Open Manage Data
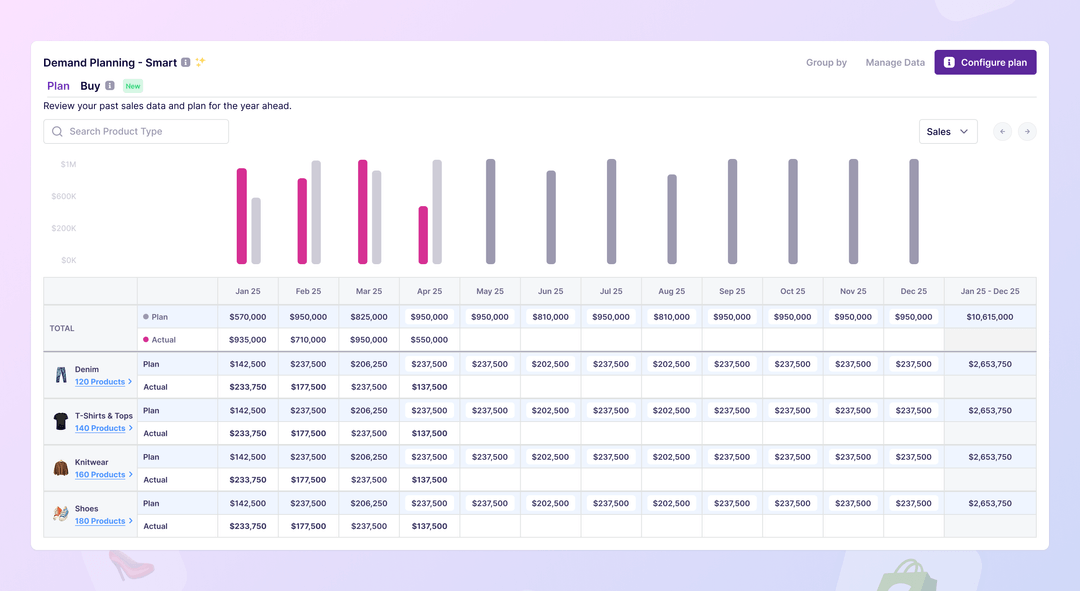 894,62
